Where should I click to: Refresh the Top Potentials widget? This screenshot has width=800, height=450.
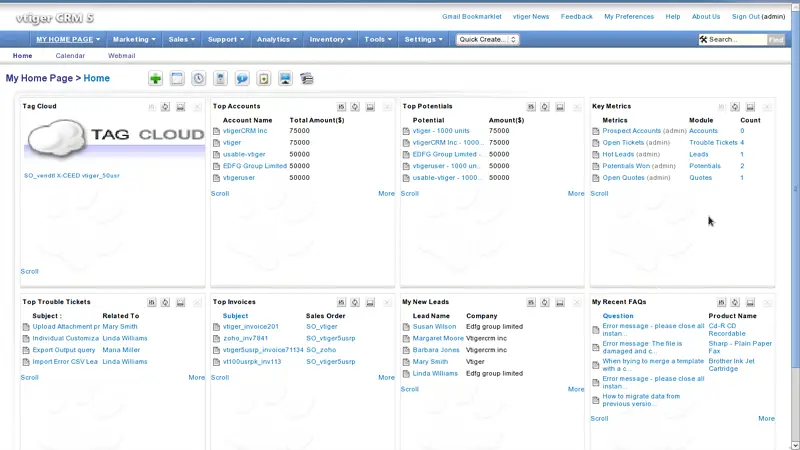545,107
